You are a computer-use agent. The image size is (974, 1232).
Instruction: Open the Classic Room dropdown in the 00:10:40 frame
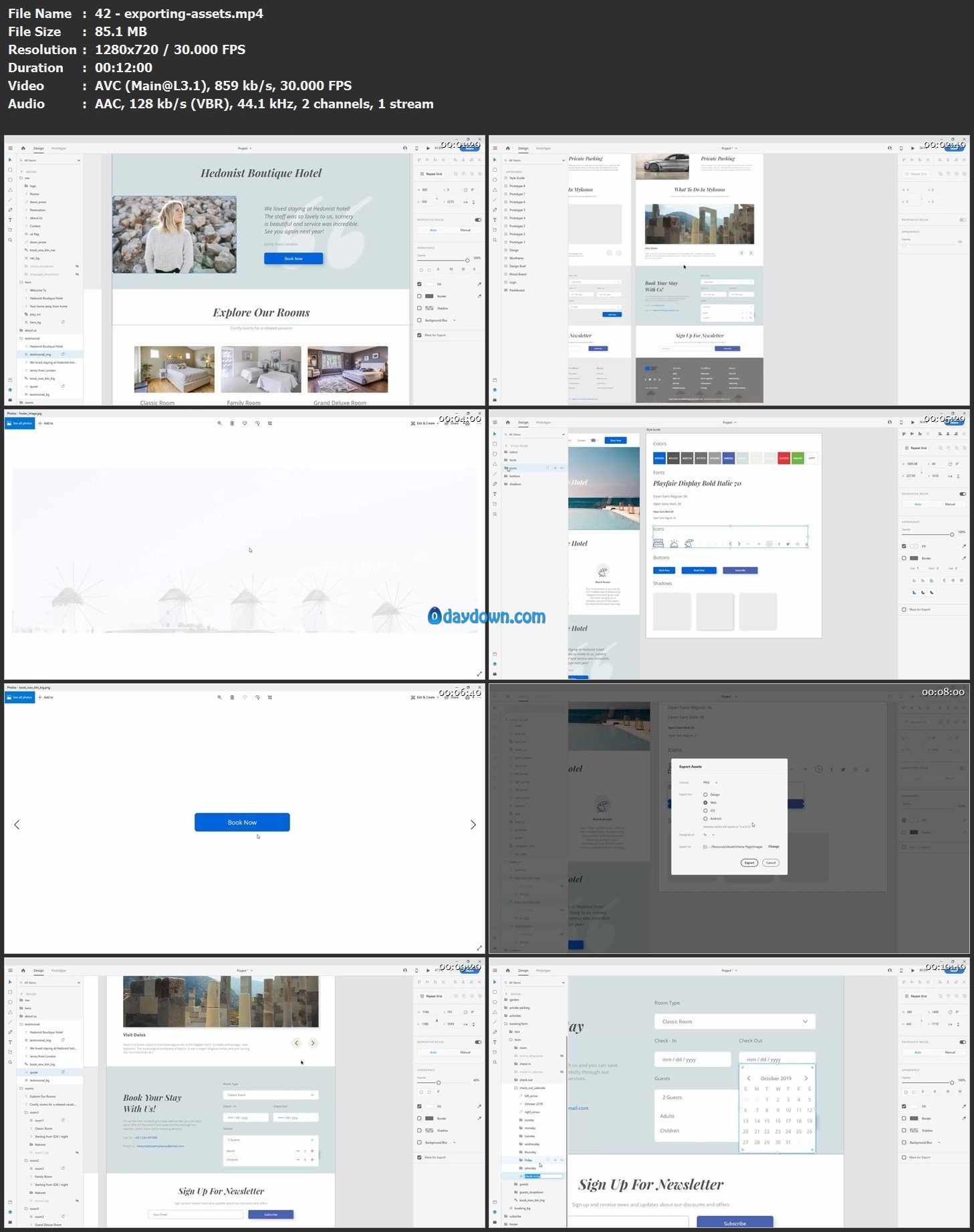[x=735, y=1021]
